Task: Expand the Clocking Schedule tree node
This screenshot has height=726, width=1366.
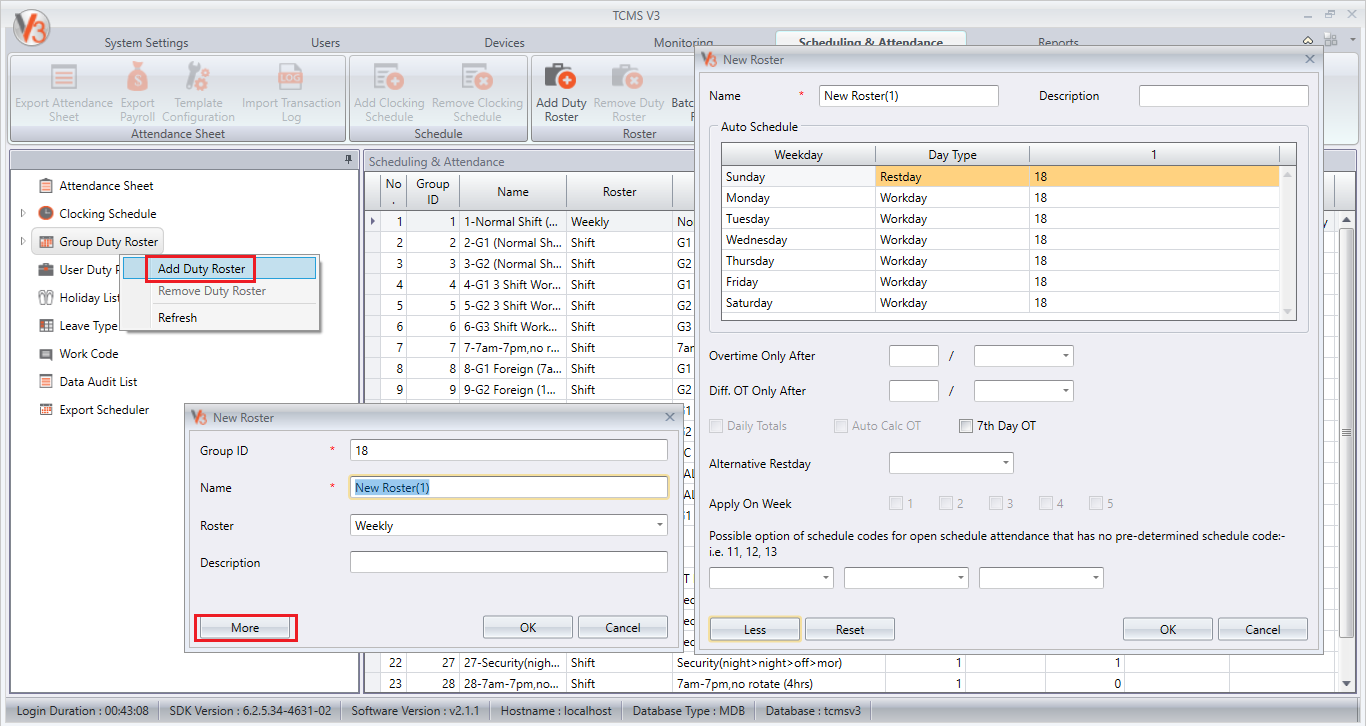Action: (x=24, y=214)
